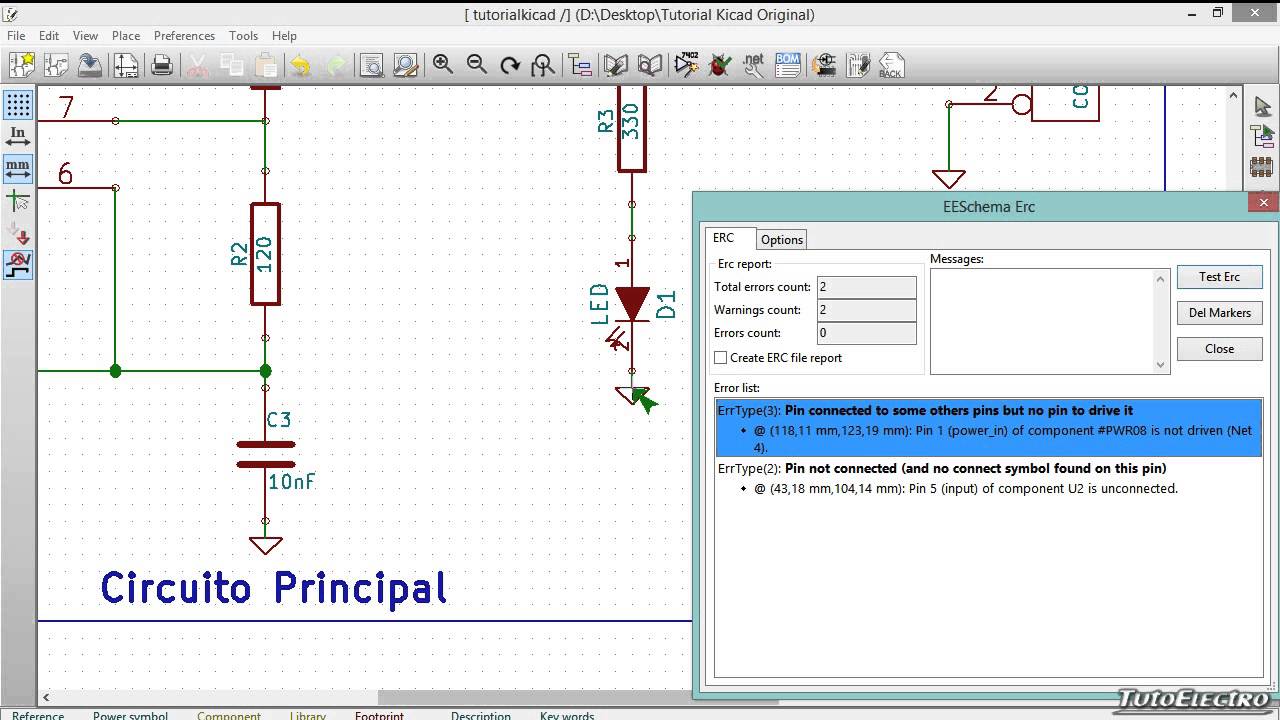The image size is (1280, 720).
Task: Open page settings icon
Action: pyautogui.click(x=126, y=65)
